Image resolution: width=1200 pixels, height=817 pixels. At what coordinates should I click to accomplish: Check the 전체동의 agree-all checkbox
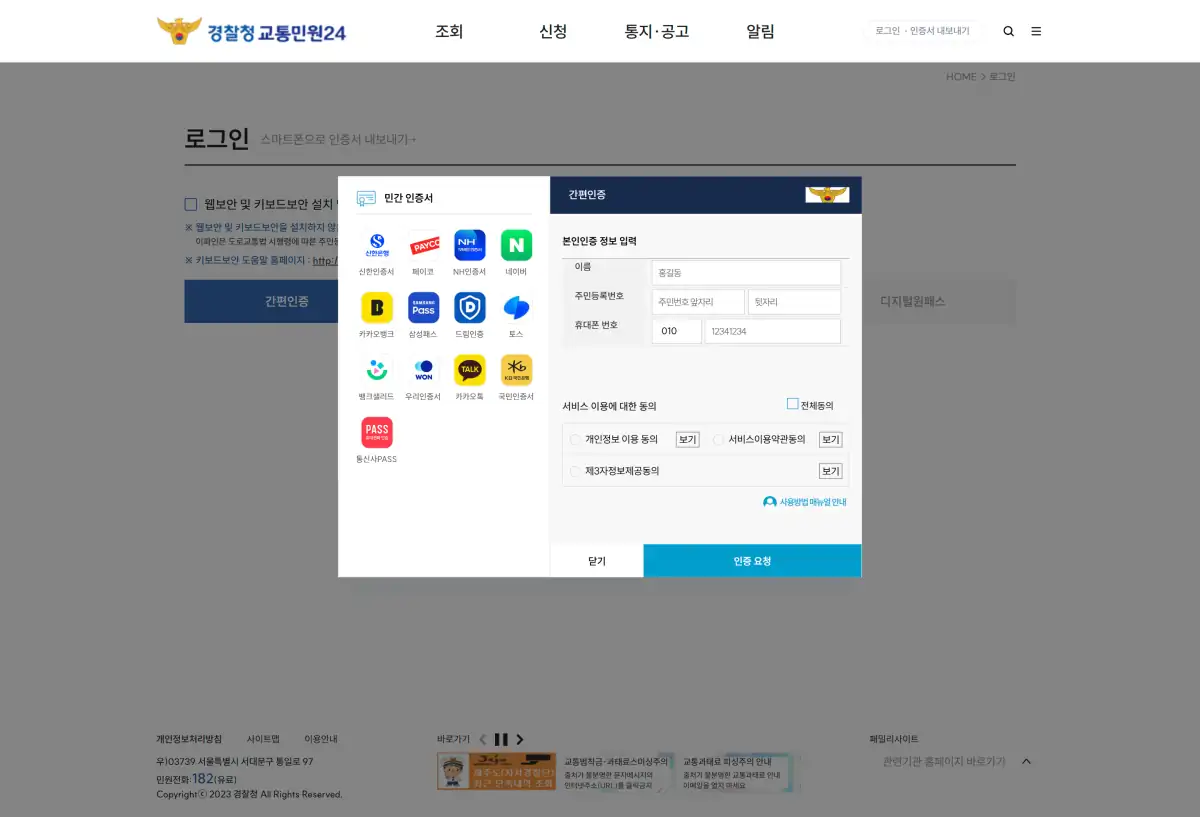792,404
